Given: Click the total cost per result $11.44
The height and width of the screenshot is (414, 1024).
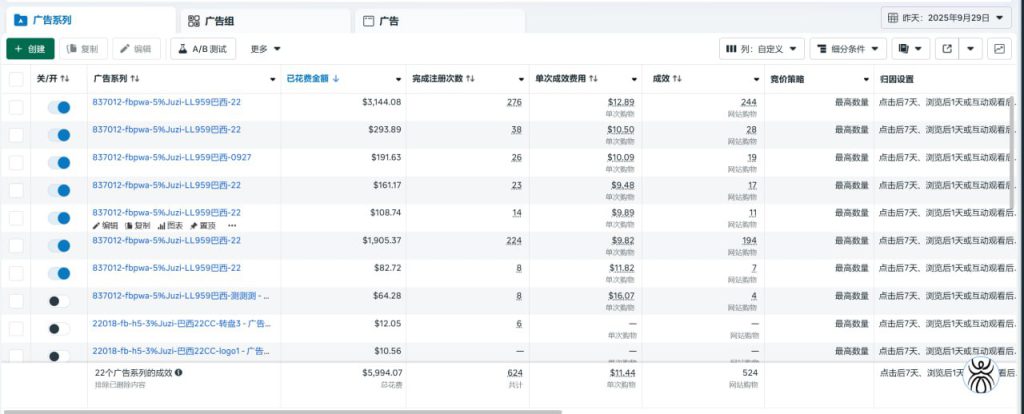Looking at the screenshot, I should click(x=622, y=373).
